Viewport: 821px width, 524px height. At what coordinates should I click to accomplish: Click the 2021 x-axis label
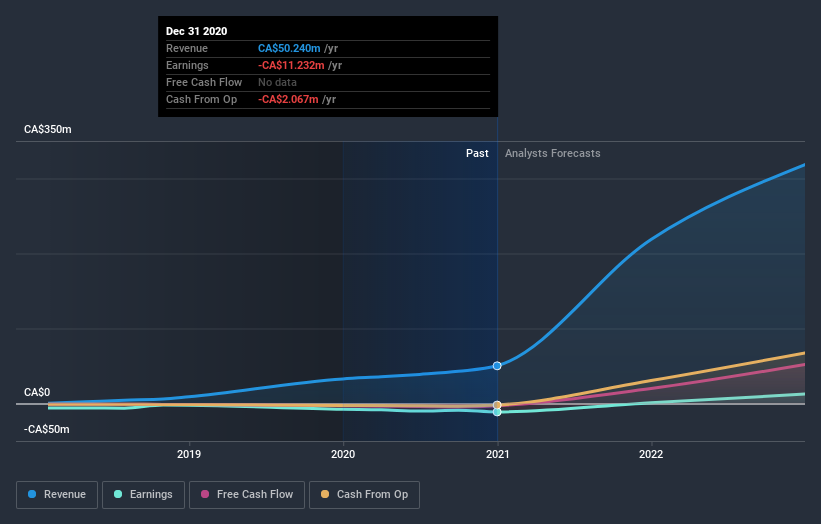pyautogui.click(x=497, y=454)
